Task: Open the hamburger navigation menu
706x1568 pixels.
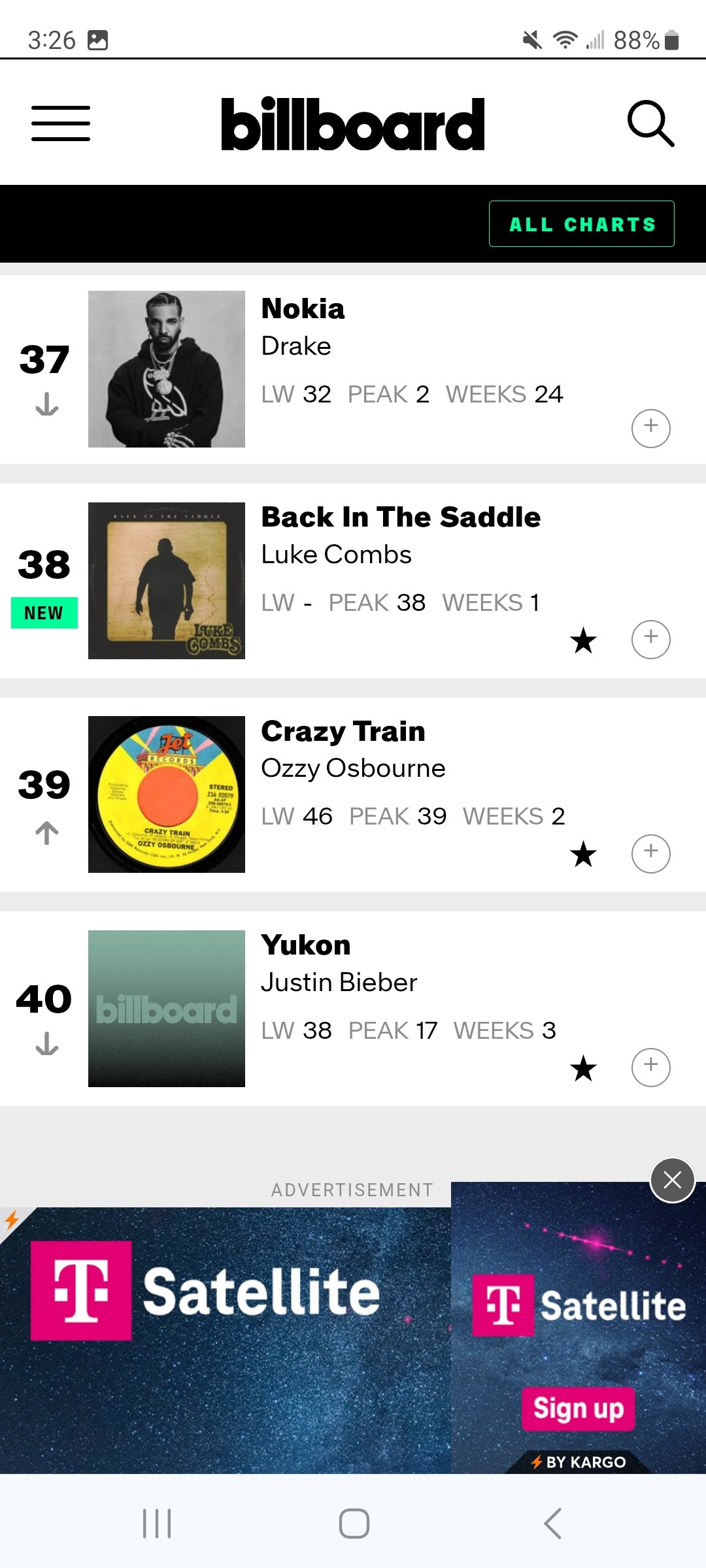Action: 61,123
